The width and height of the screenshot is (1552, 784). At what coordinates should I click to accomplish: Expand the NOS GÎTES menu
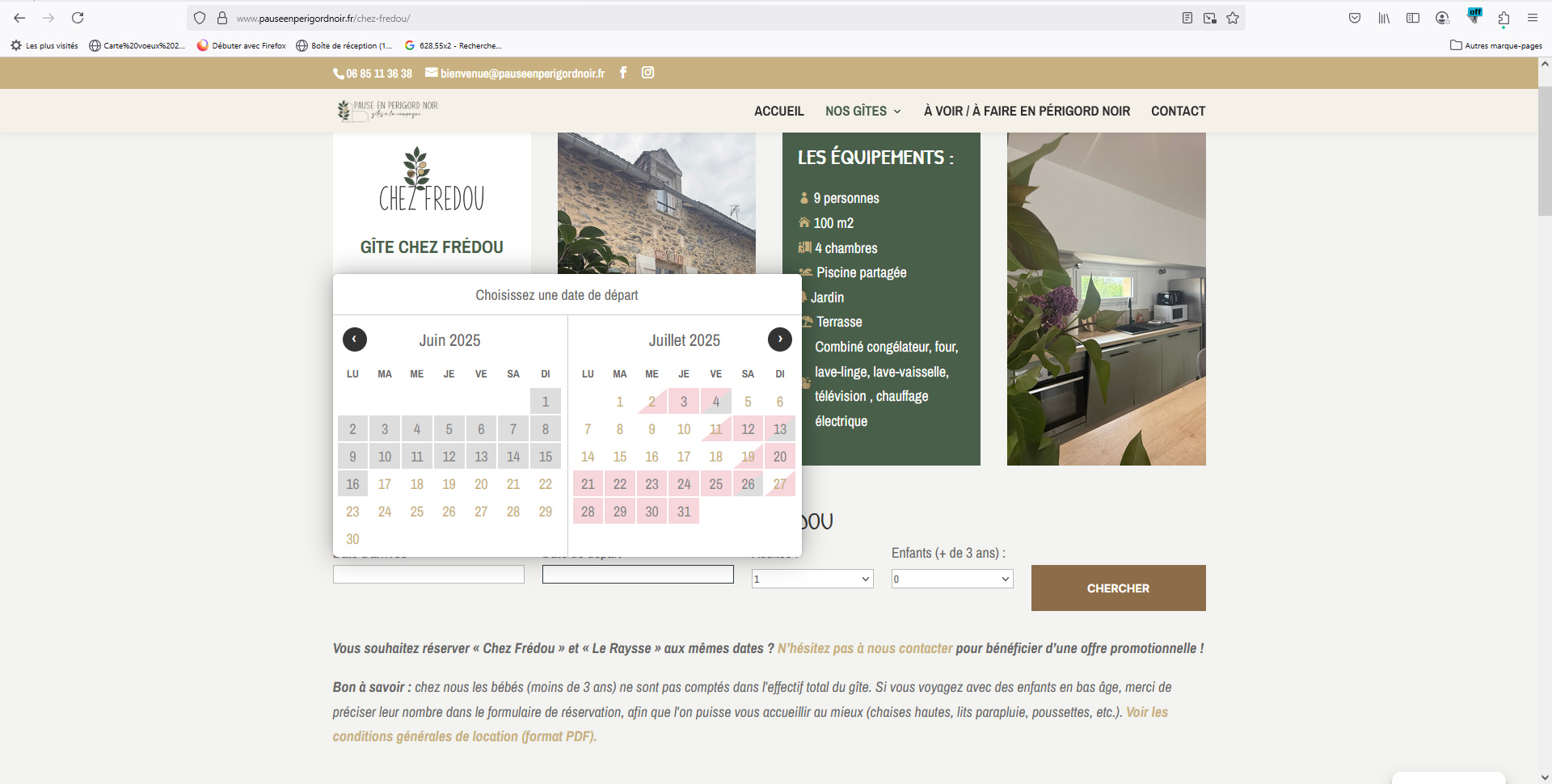coord(862,111)
